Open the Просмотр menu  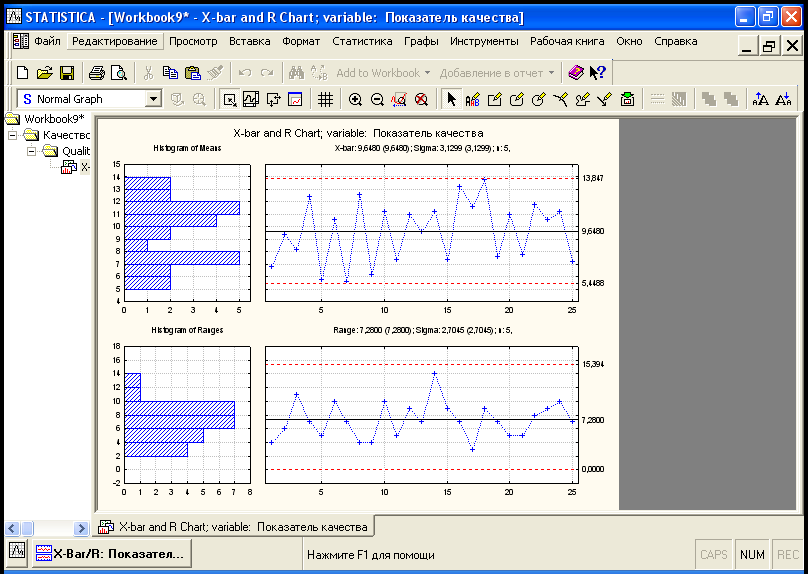(193, 41)
